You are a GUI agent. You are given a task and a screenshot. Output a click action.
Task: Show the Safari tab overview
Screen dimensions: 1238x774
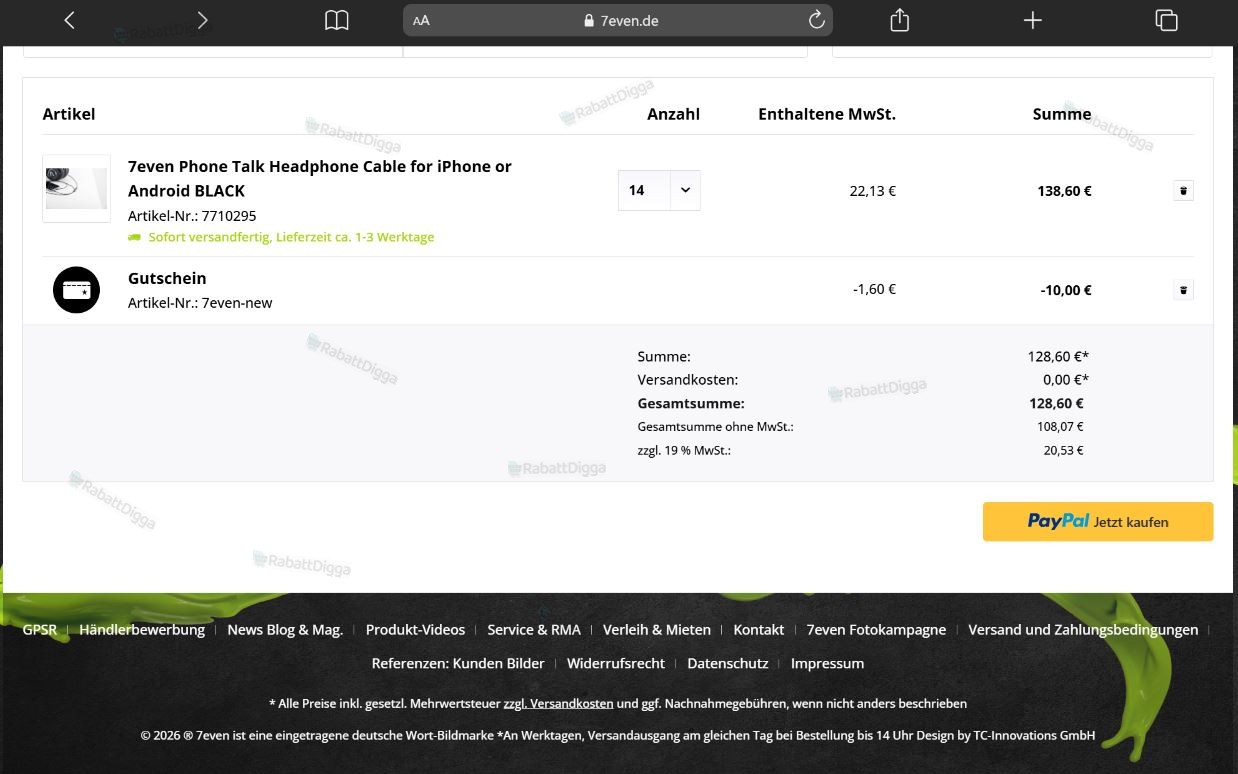(x=1166, y=20)
